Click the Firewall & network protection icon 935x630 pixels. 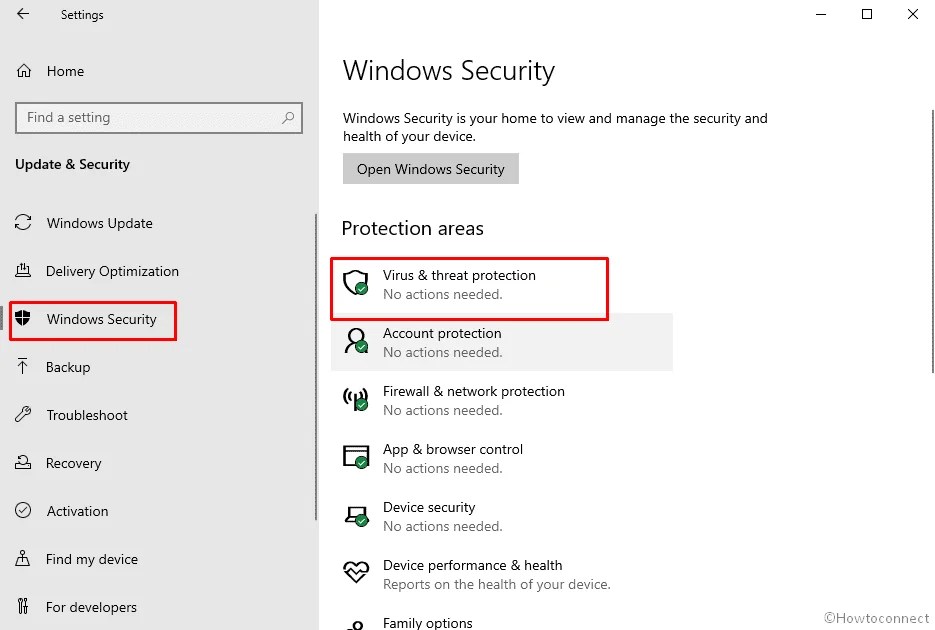(x=358, y=398)
